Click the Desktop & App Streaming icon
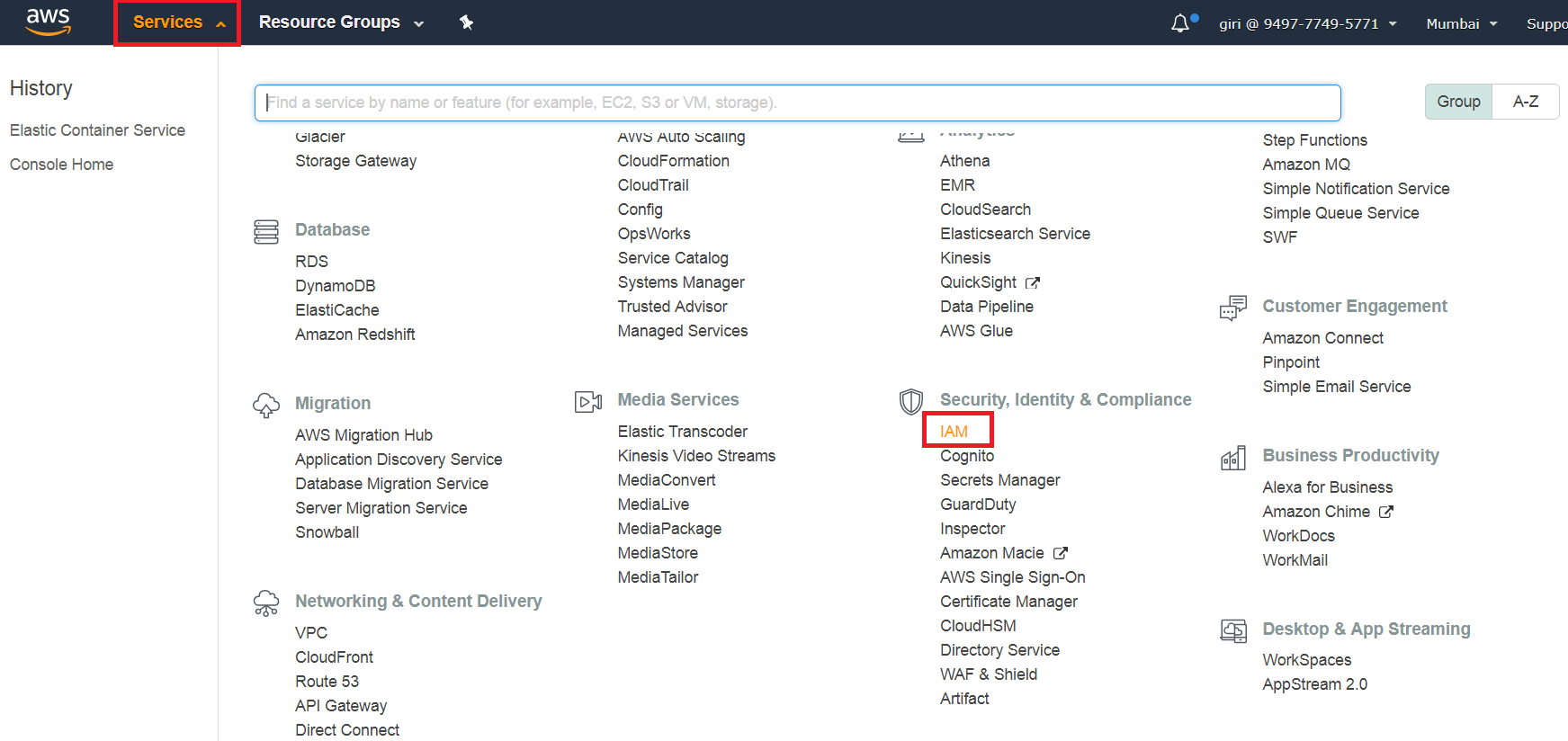Screen dimensions: 1568x741 [1232, 630]
